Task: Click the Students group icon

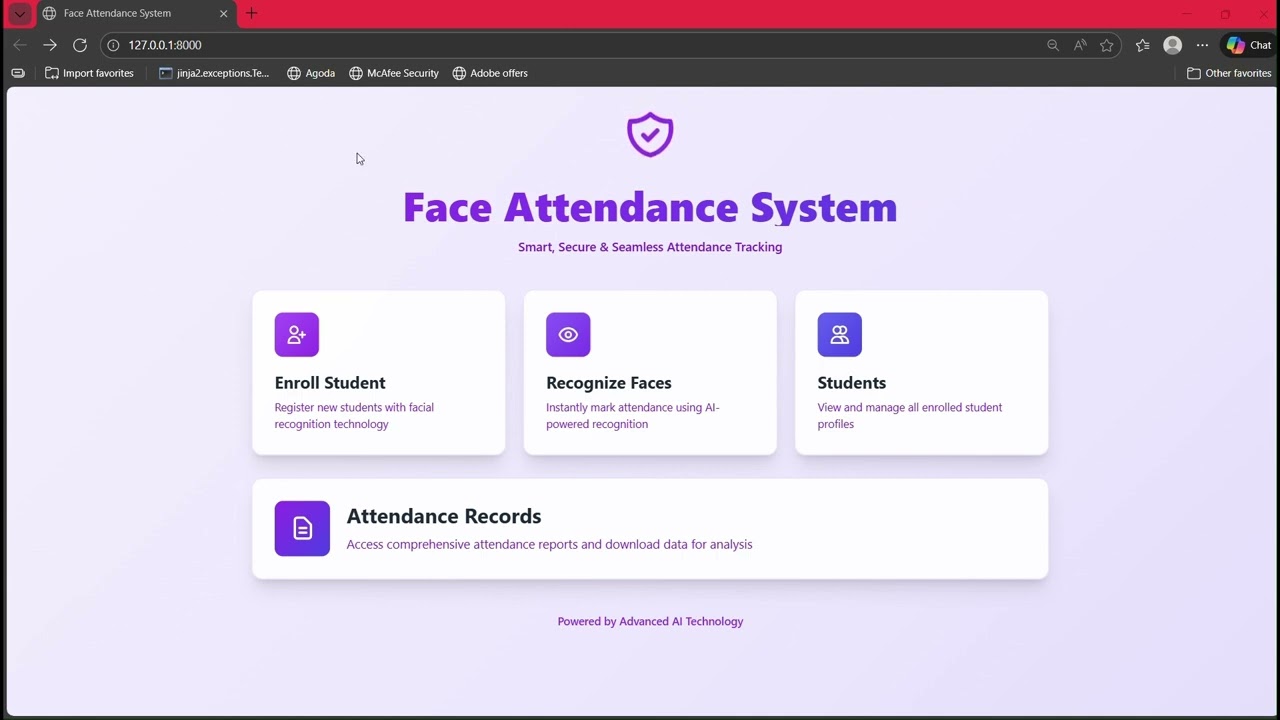Action: (x=840, y=335)
